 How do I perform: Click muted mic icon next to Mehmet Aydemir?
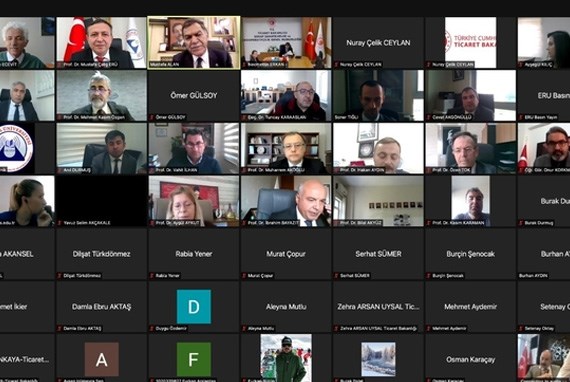click(429, 329)
